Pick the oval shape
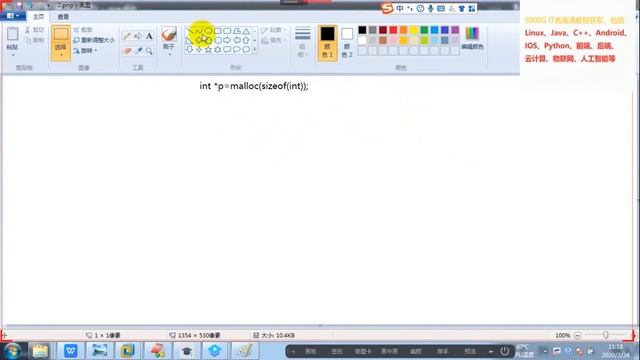This screenshot has width=640, height=360. [208, 31]
